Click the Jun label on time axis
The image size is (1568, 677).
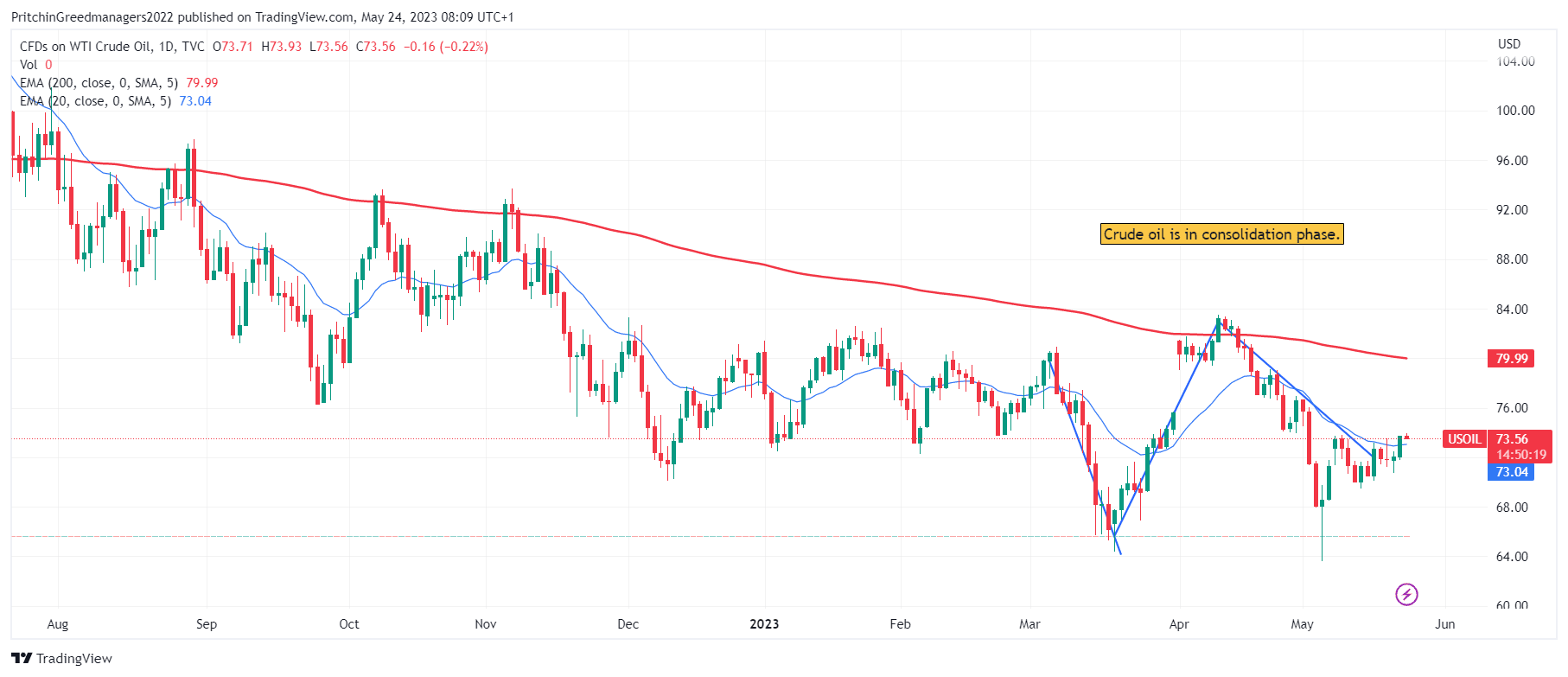click(x=1444, y=623)
